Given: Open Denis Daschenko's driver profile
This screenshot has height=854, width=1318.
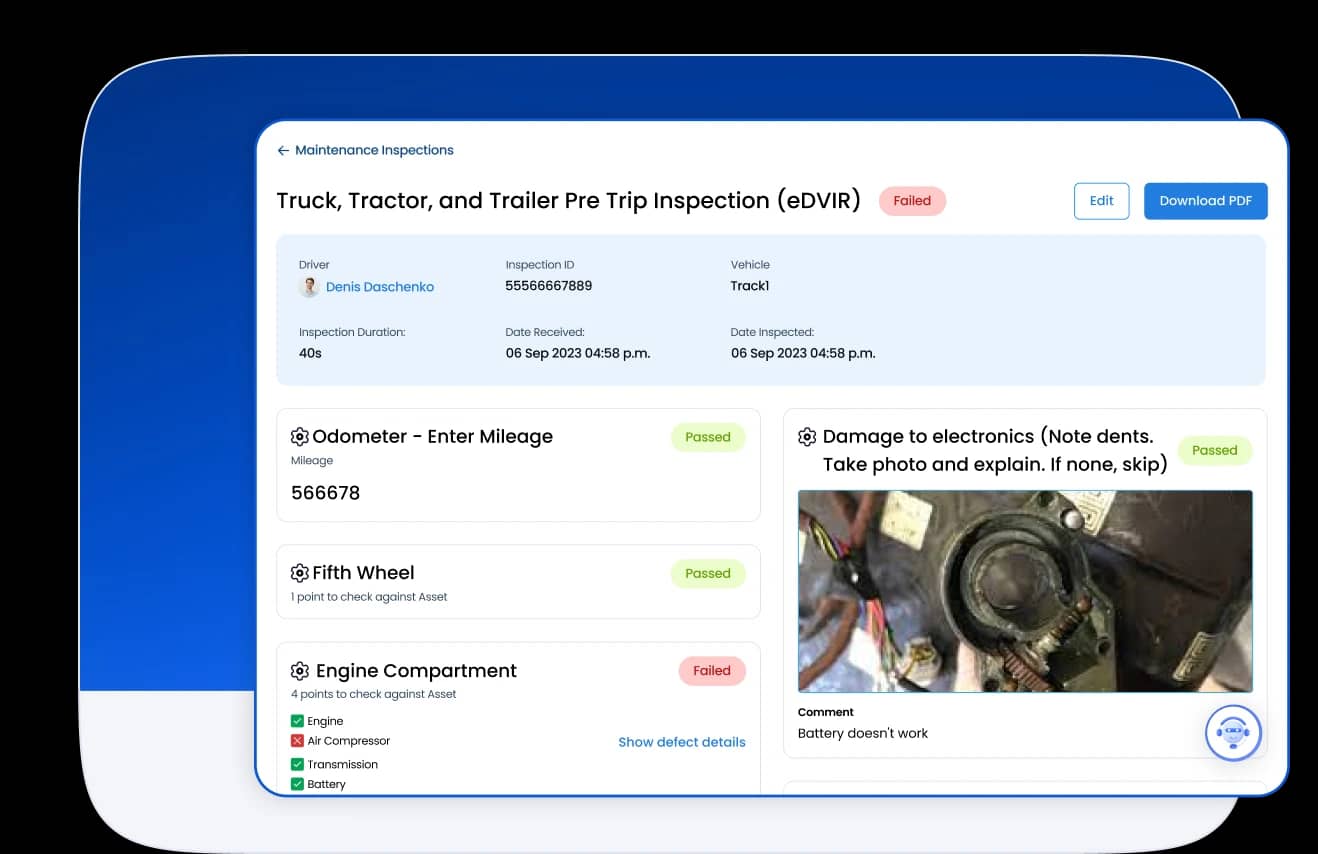Looking at the screenshot, I should [380, 287].
